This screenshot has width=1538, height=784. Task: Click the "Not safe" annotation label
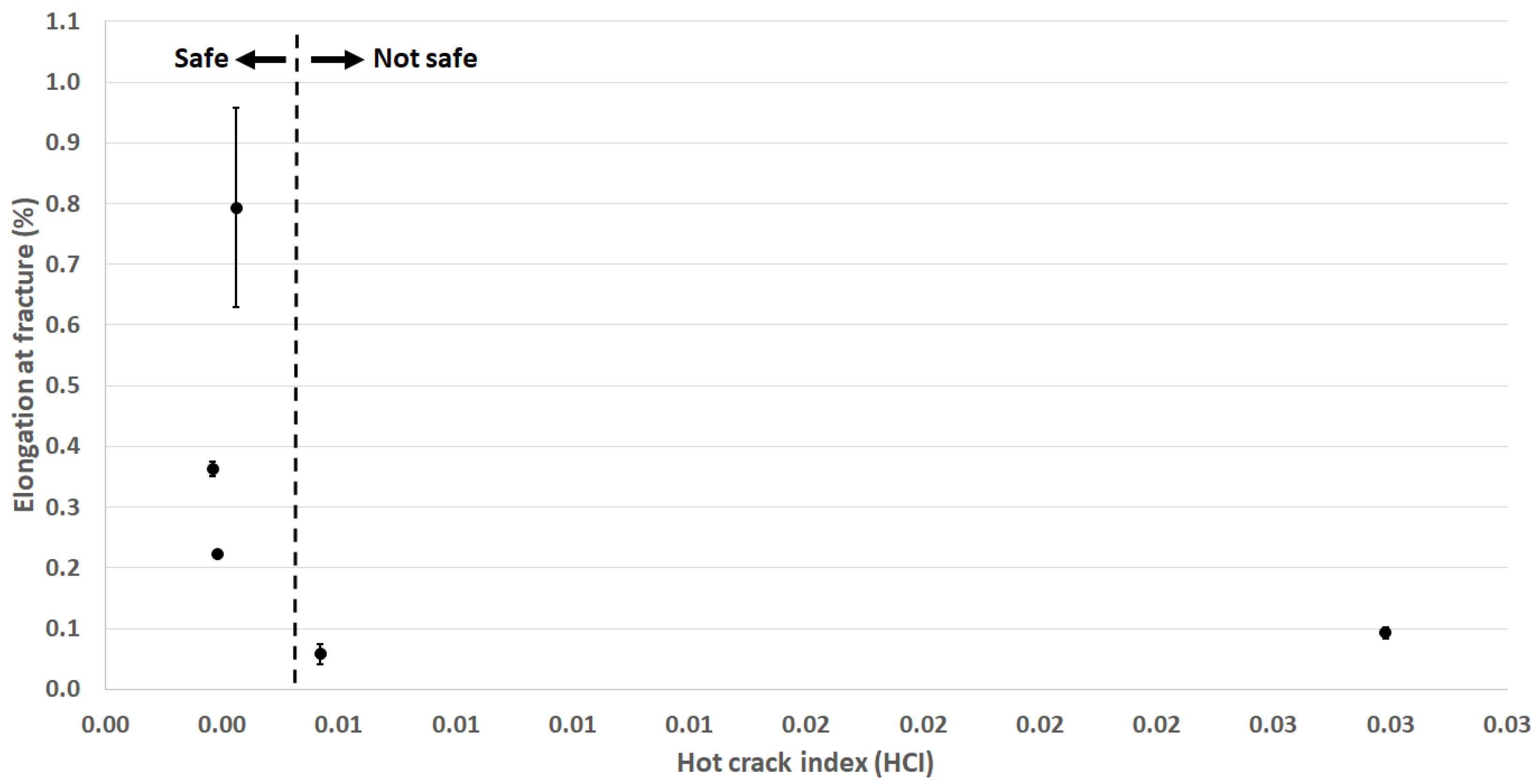tap(425, 59)
